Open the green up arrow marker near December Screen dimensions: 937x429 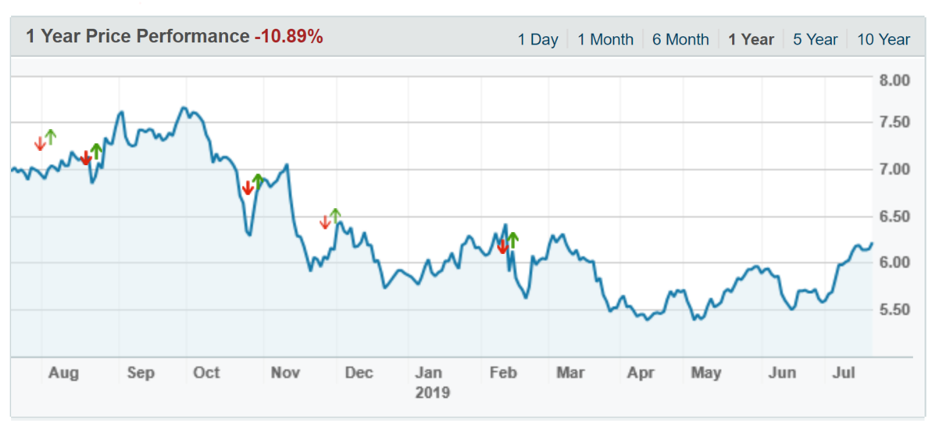(x=335, y=216)
